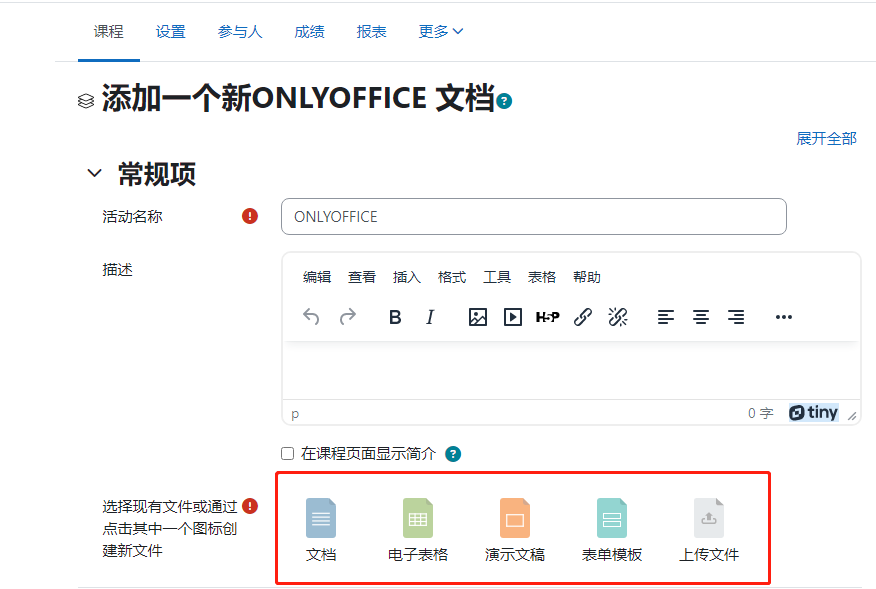Toggle italic formatting in editor
876x589 pixels.
coord(430,317)
